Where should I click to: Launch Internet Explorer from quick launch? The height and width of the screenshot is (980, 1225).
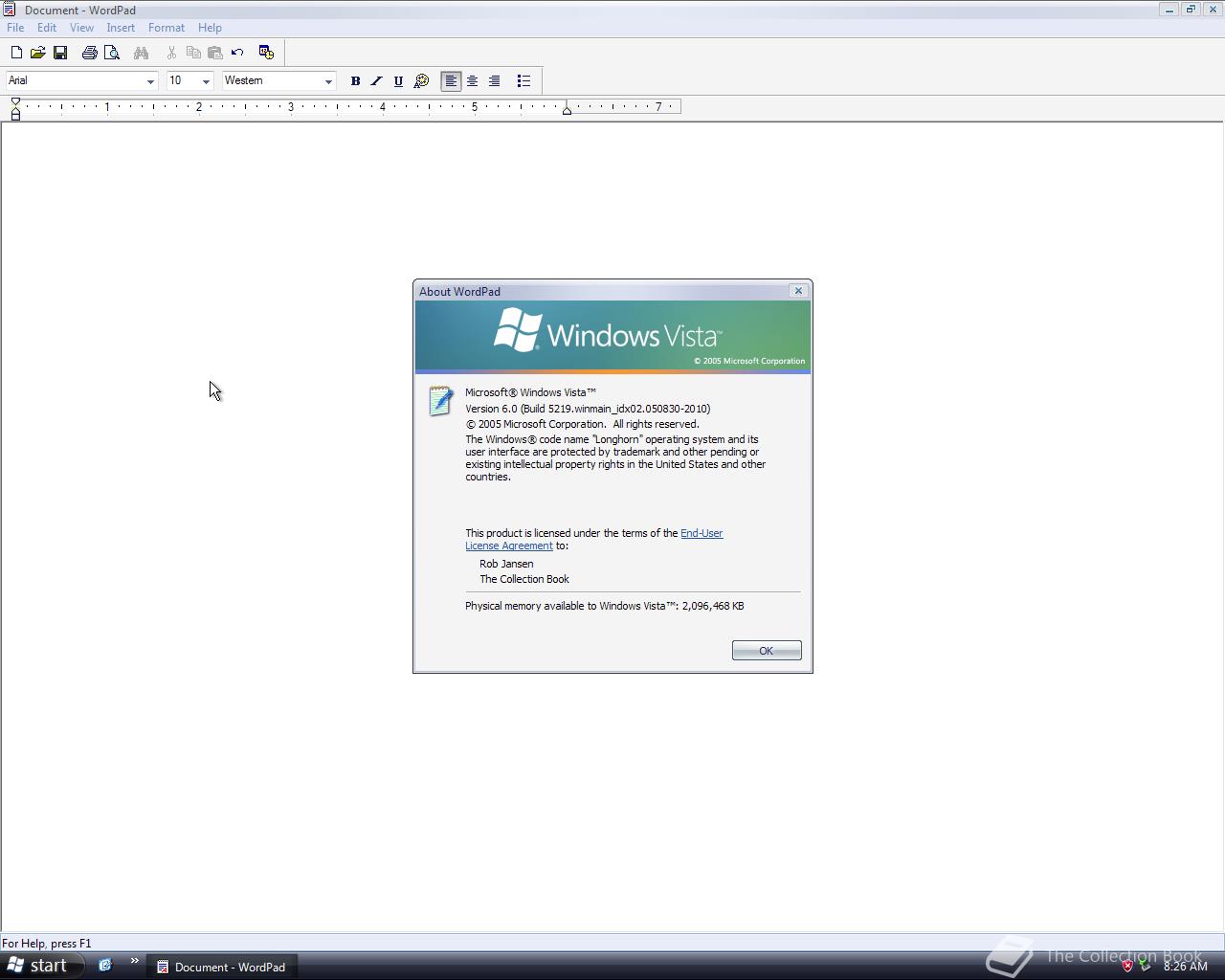tap(105, 966)
